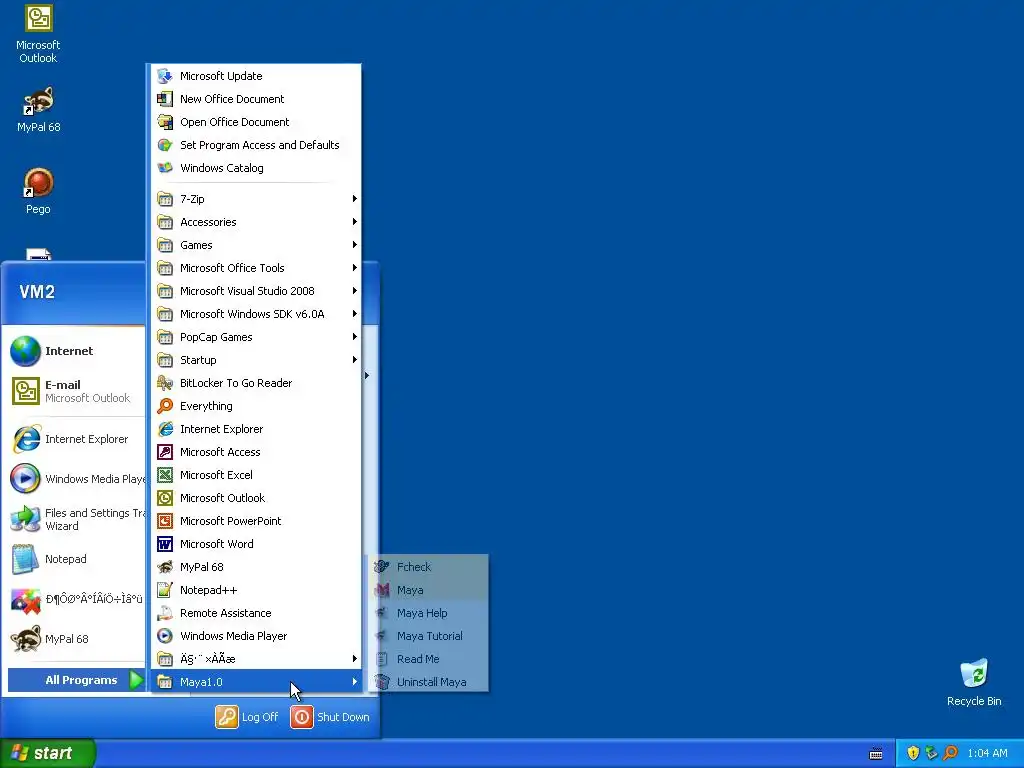Screen dimensions: 1024x768
Task: Launch Maya from the submenu
Action: 428,590
